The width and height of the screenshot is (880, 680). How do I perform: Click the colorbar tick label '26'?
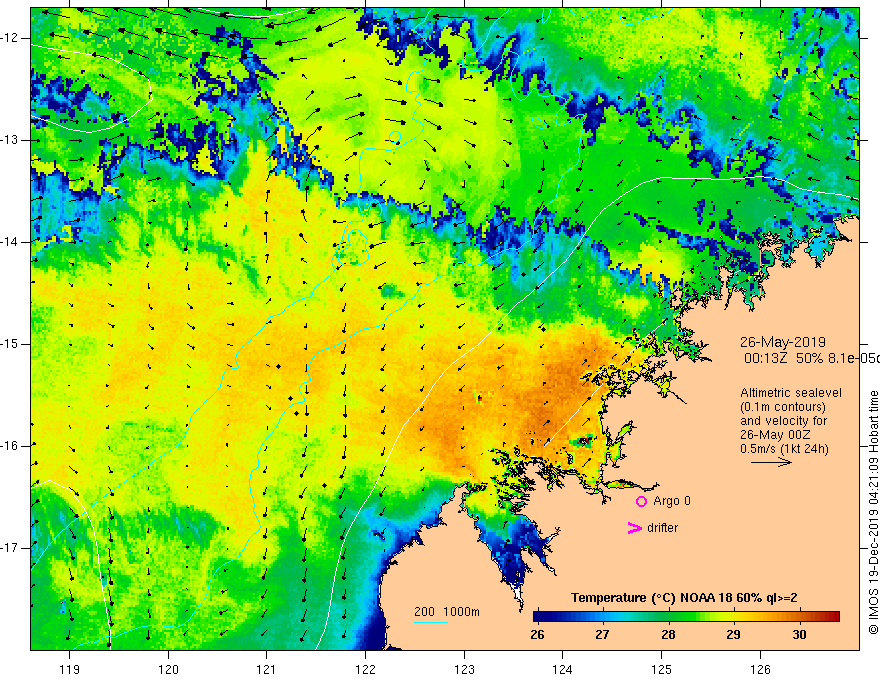click(x=537, y=635)
